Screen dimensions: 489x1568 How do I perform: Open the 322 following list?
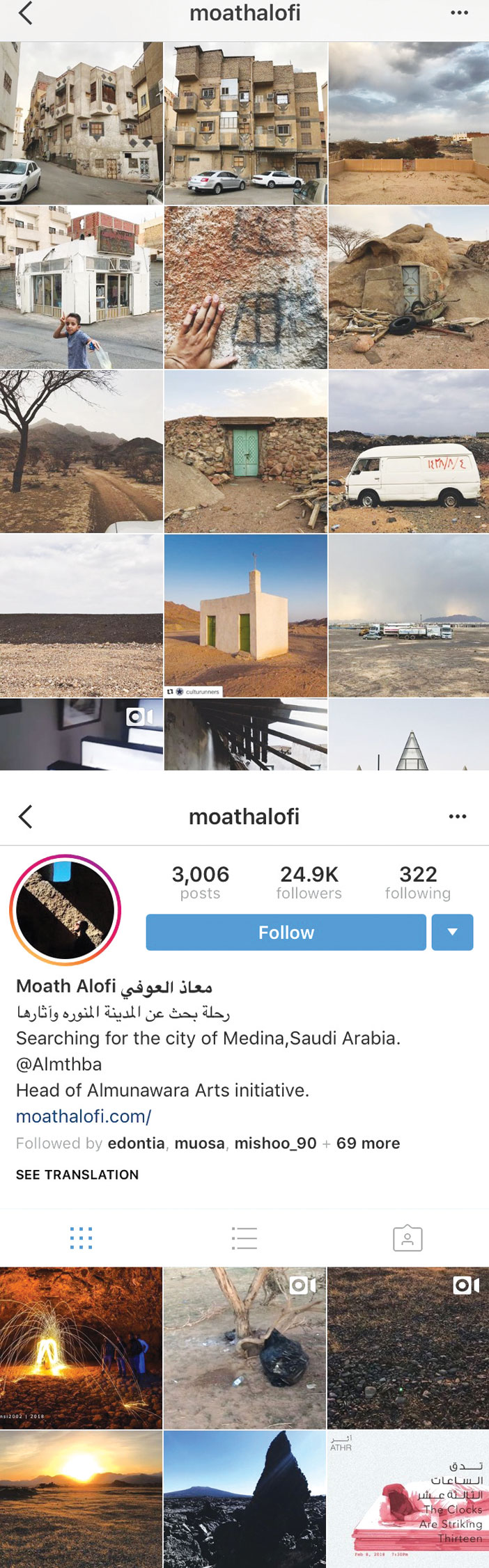click(x=418, y=882)
